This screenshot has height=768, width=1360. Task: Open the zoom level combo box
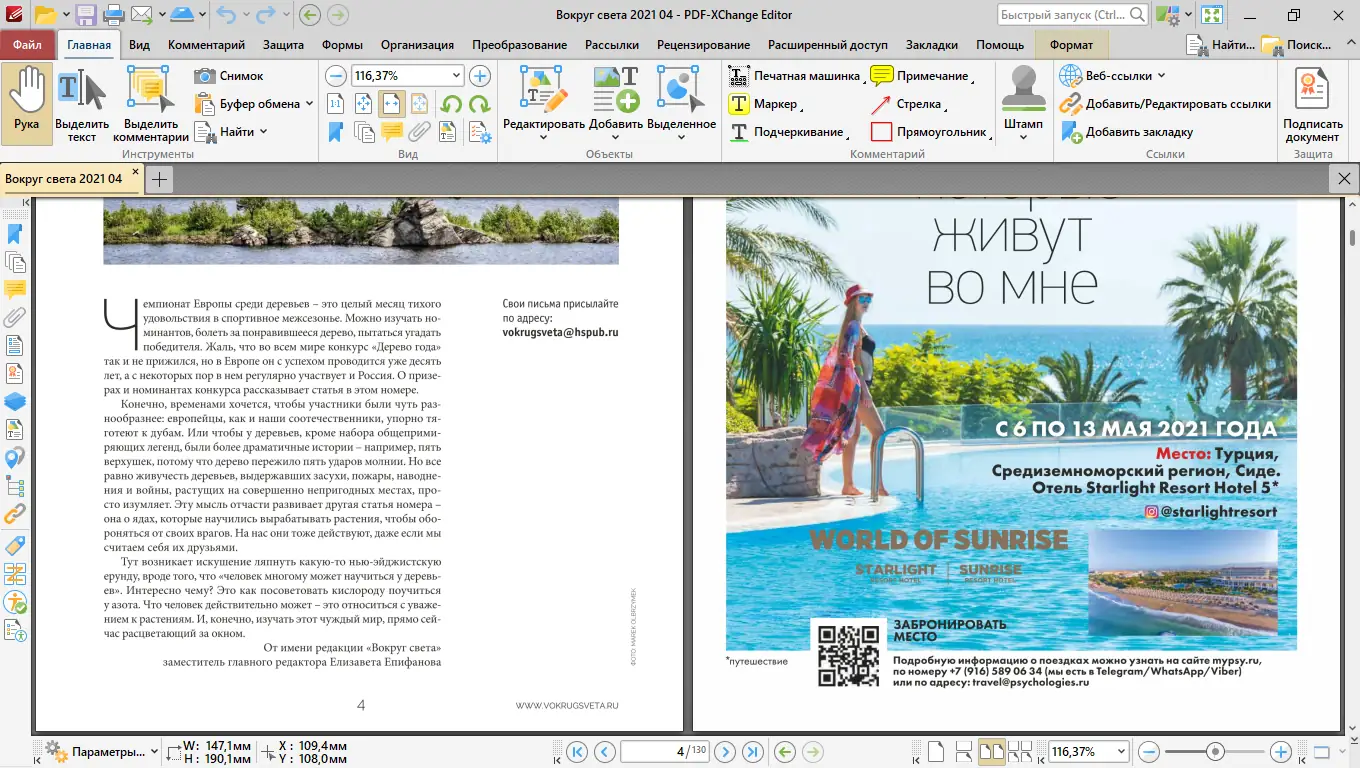point(456,74)
